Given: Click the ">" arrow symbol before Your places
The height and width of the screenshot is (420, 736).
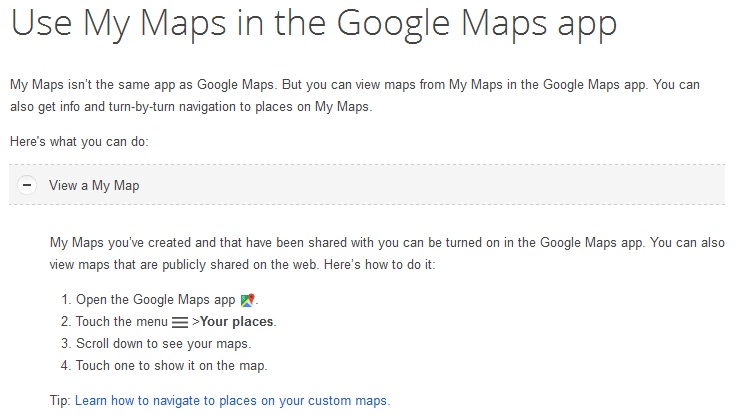Looking at the screenshot, I should pyautogui.click(x=196, y=321).
